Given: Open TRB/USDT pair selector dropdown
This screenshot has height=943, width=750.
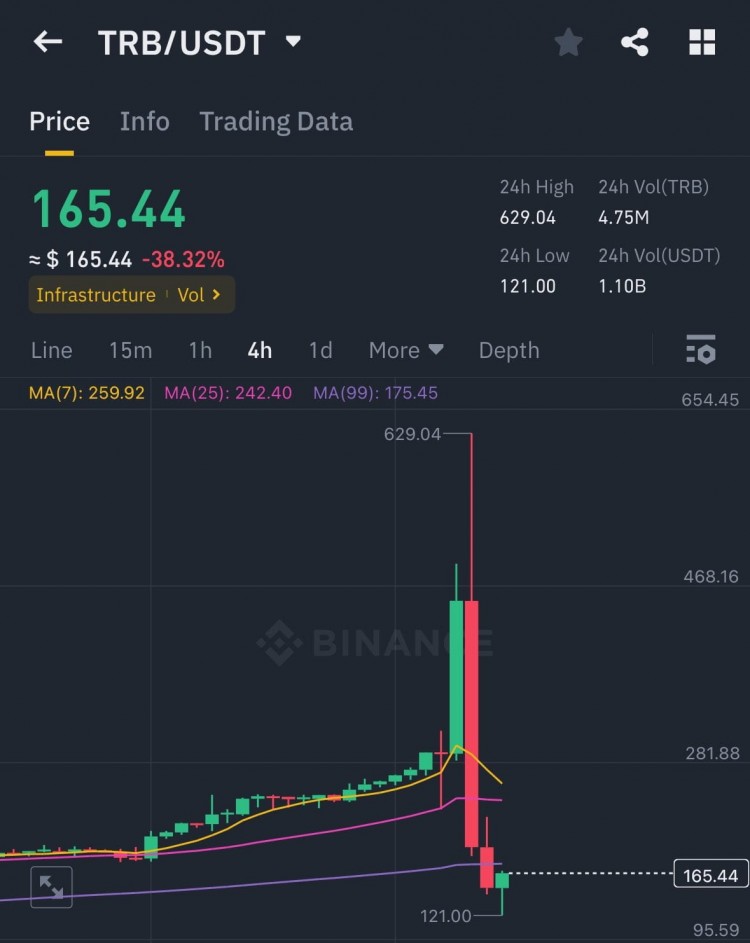Looking at the screenshot, I should click(293, 42).
